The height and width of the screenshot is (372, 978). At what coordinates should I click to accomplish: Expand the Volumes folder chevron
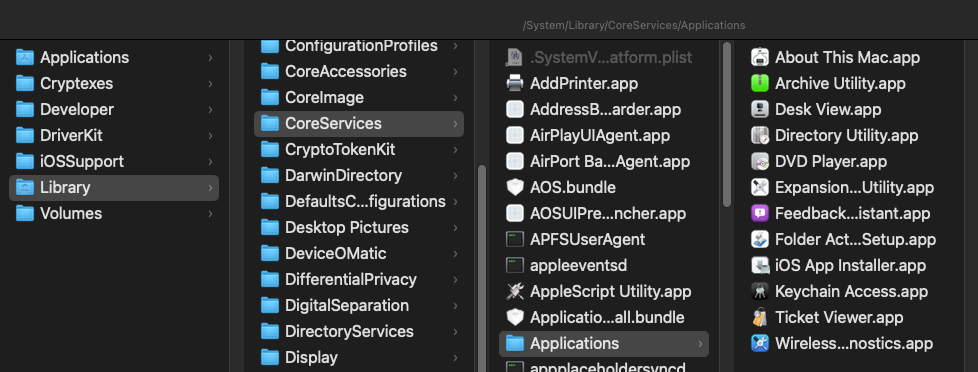[210, 213]
